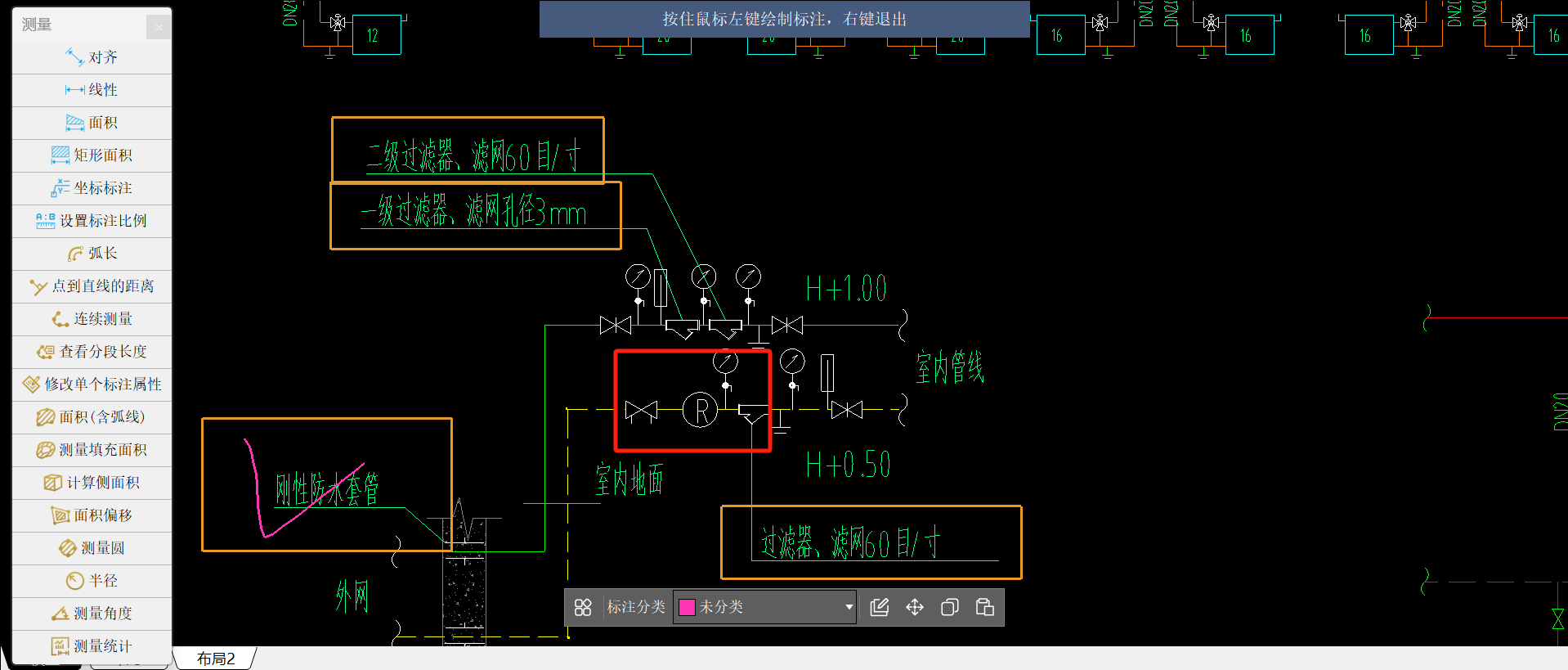This screenshot has height=670, width=1568.
Task: Click the H+0.50 elevation text
Action: point(848,465)
